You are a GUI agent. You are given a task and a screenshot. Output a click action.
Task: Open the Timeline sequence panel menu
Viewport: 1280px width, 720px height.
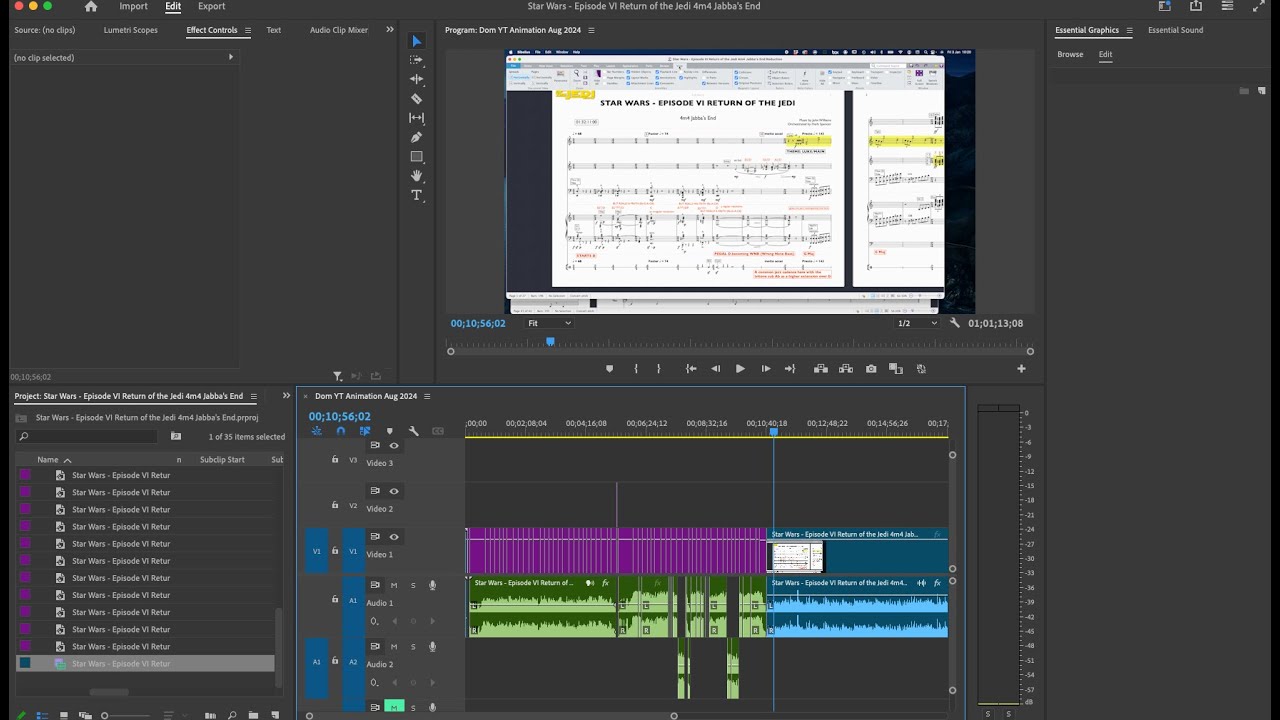tap(427, 396)
